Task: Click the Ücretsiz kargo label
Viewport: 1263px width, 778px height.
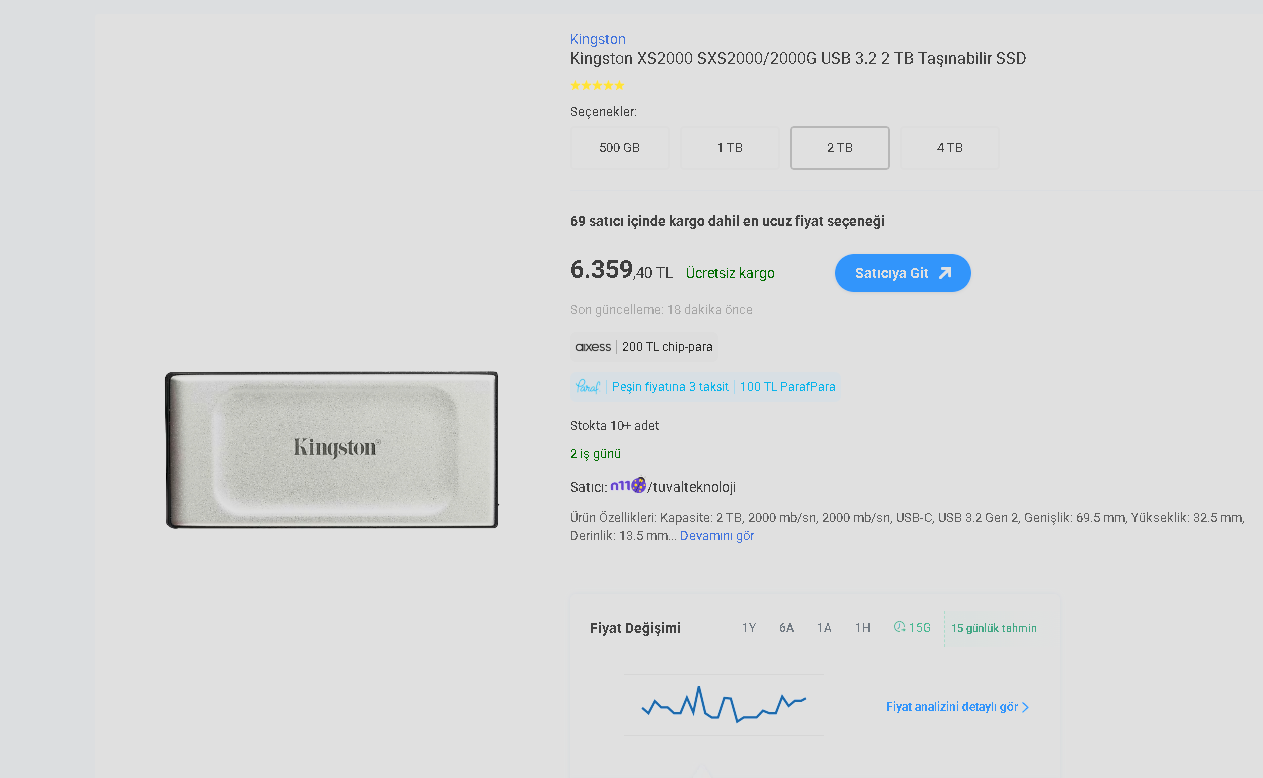Action: click(x=730, y=273)
